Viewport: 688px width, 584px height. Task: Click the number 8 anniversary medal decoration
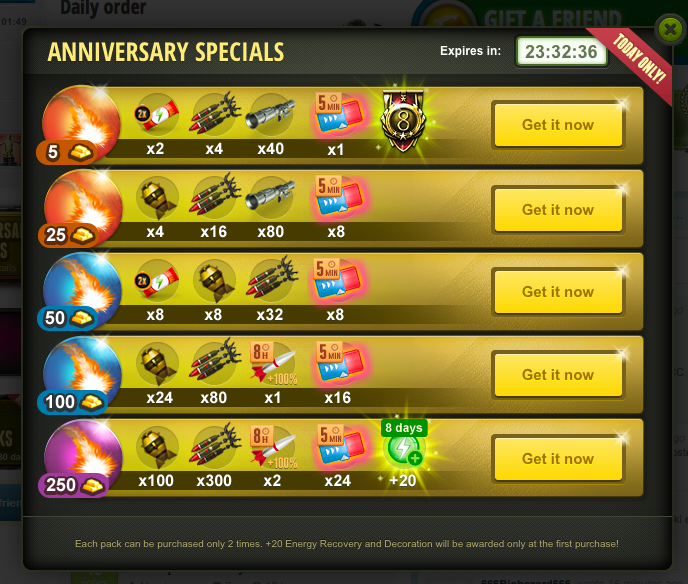click(403, 120)
